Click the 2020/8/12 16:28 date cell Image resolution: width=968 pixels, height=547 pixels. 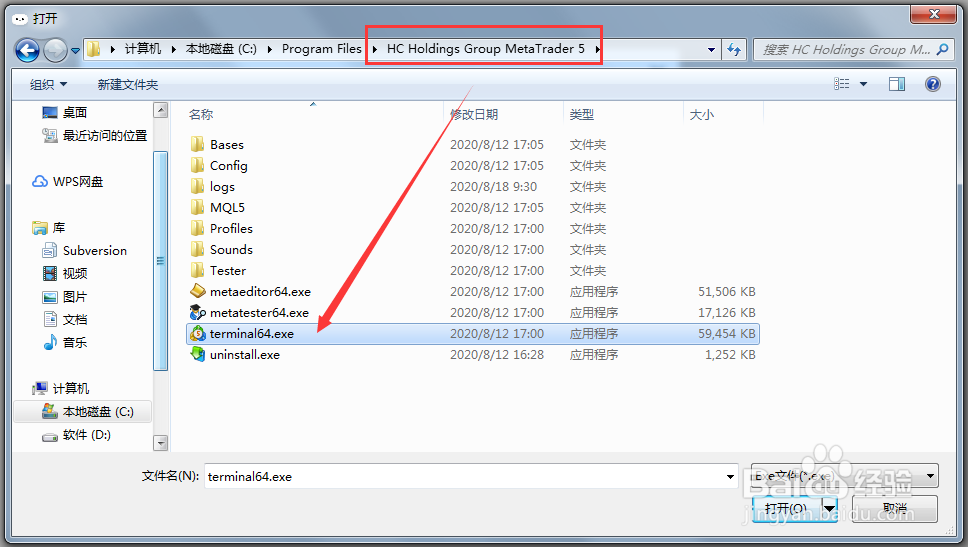[x=497, y=354]
